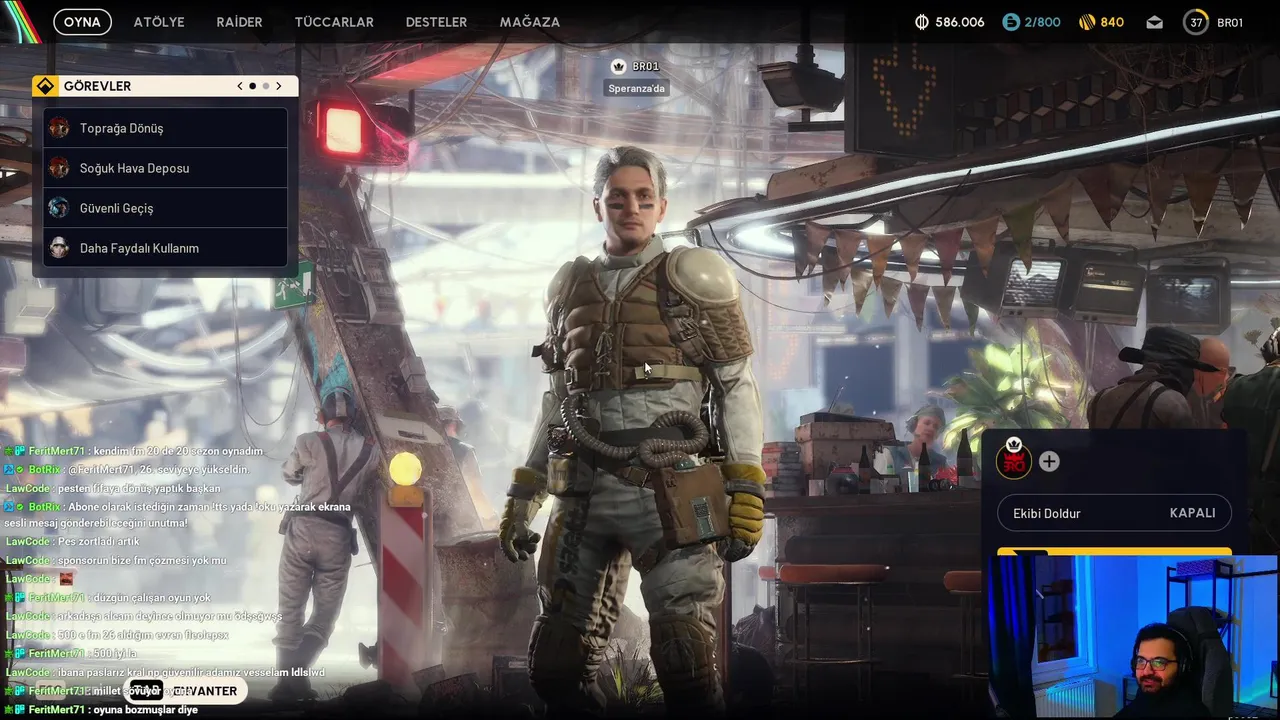Click the 2/800 token counter

point(1042,22)
